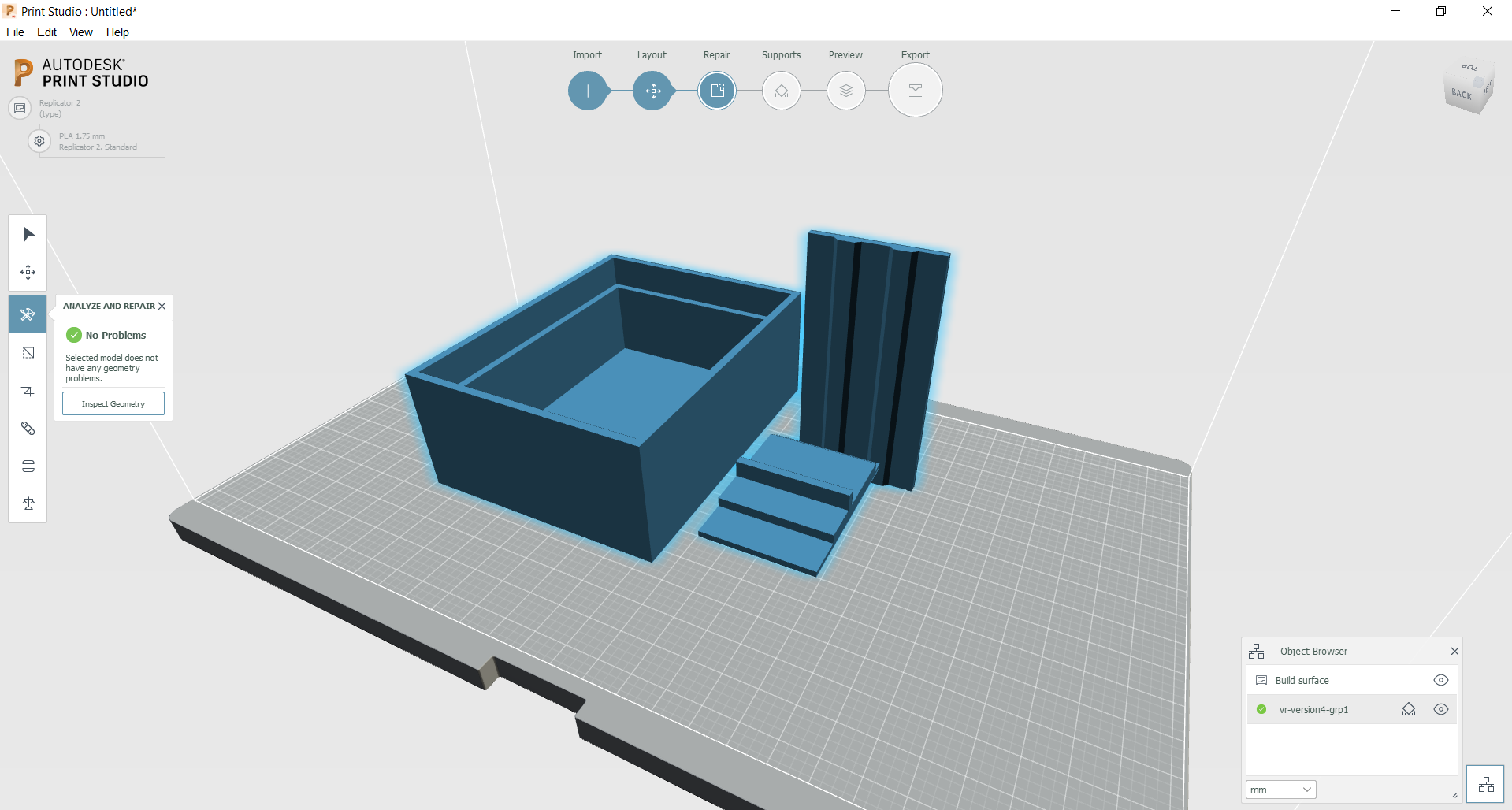Select the move tool in the sidebar

(28, 272)
